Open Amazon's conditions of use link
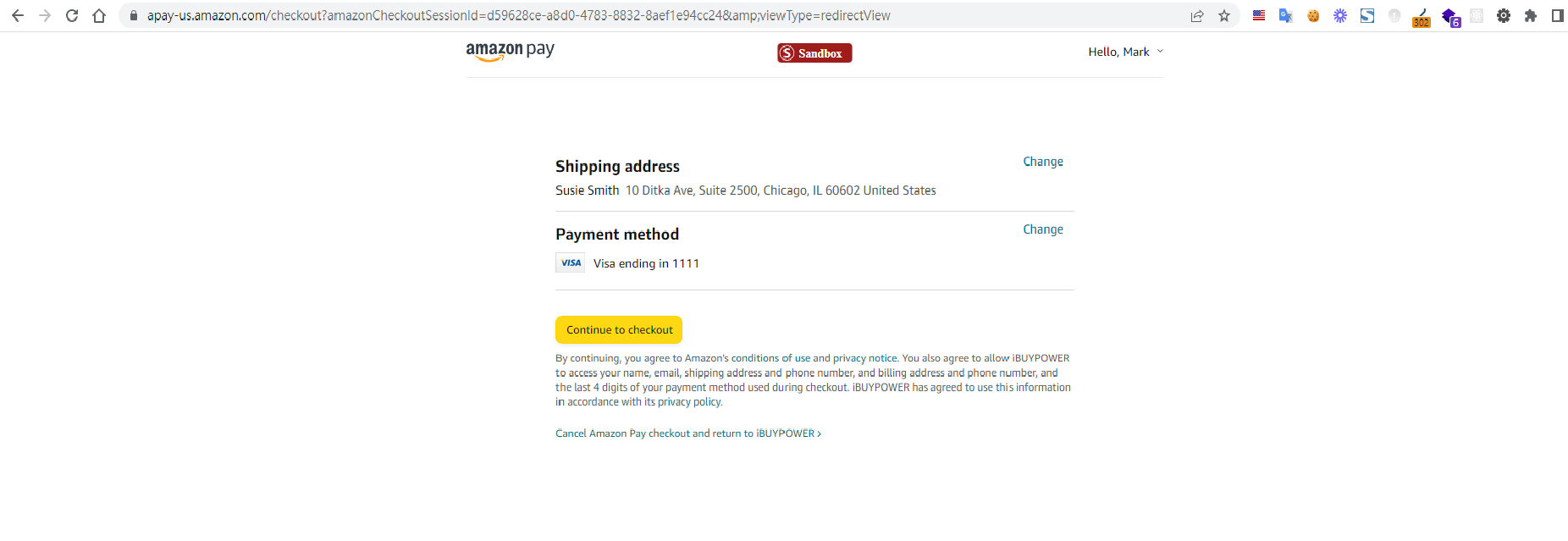 (770, 358)
